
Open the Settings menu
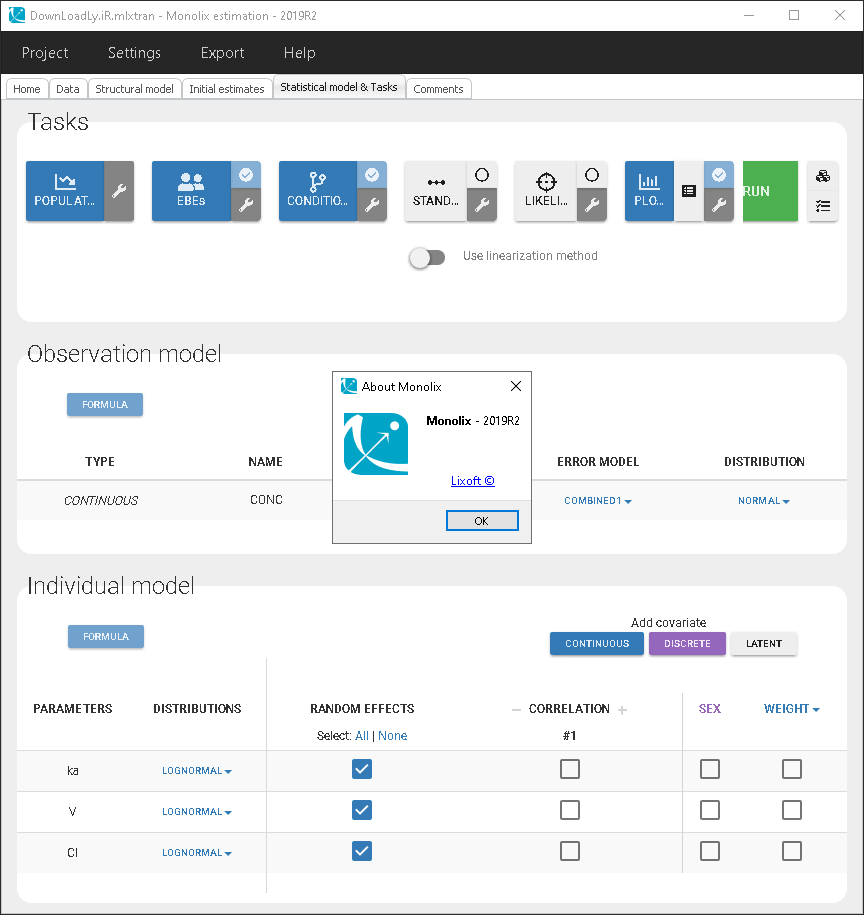[134, 53]
